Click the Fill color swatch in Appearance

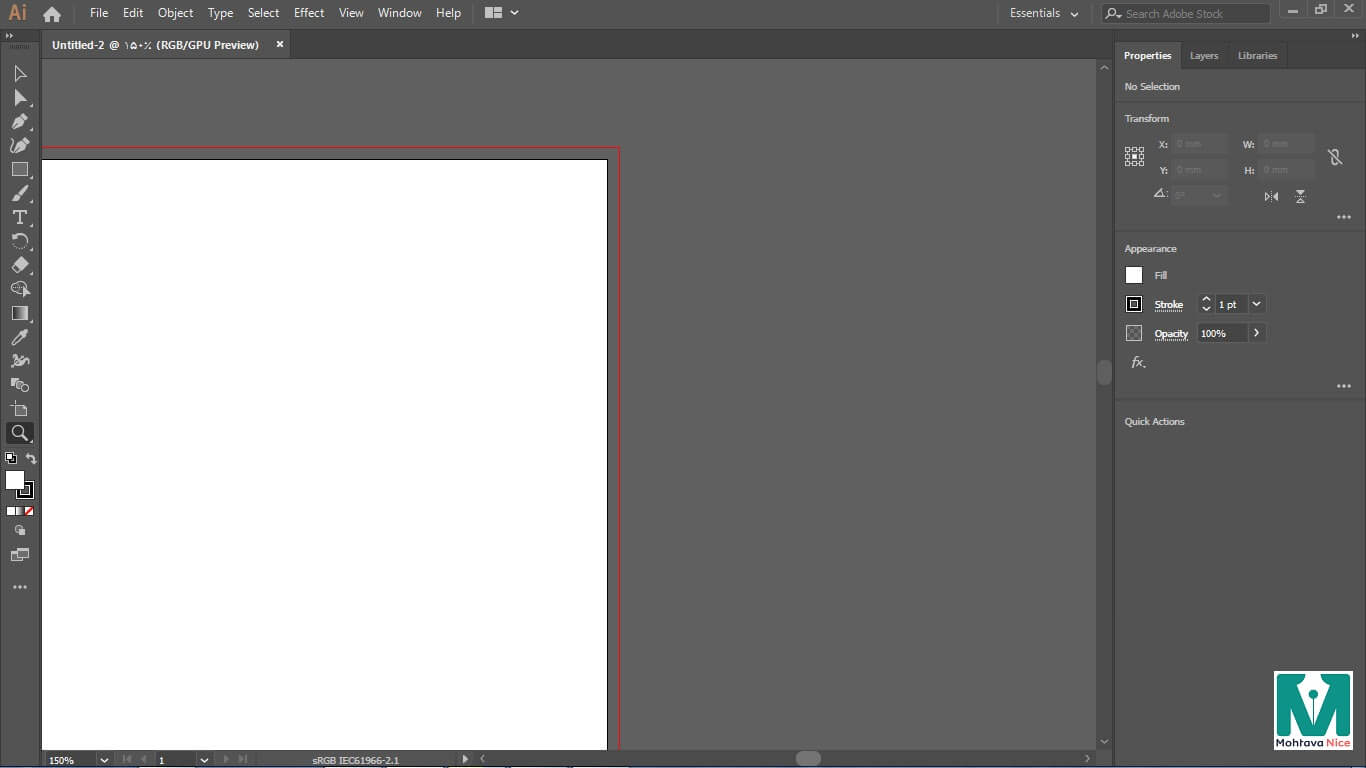1134,275
